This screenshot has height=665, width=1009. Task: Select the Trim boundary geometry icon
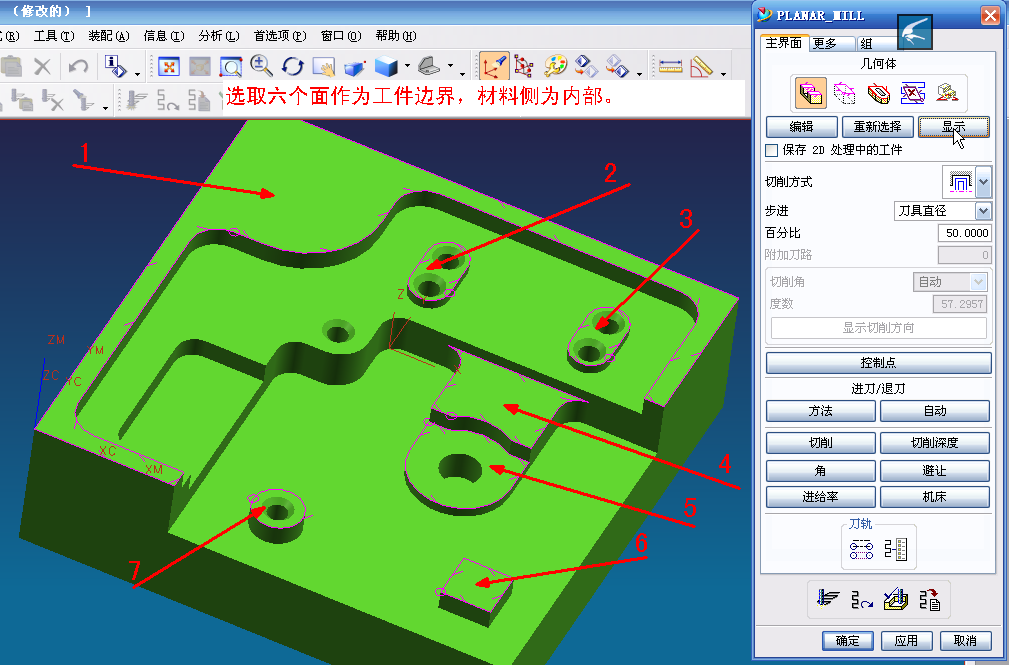tap(912, 94)
